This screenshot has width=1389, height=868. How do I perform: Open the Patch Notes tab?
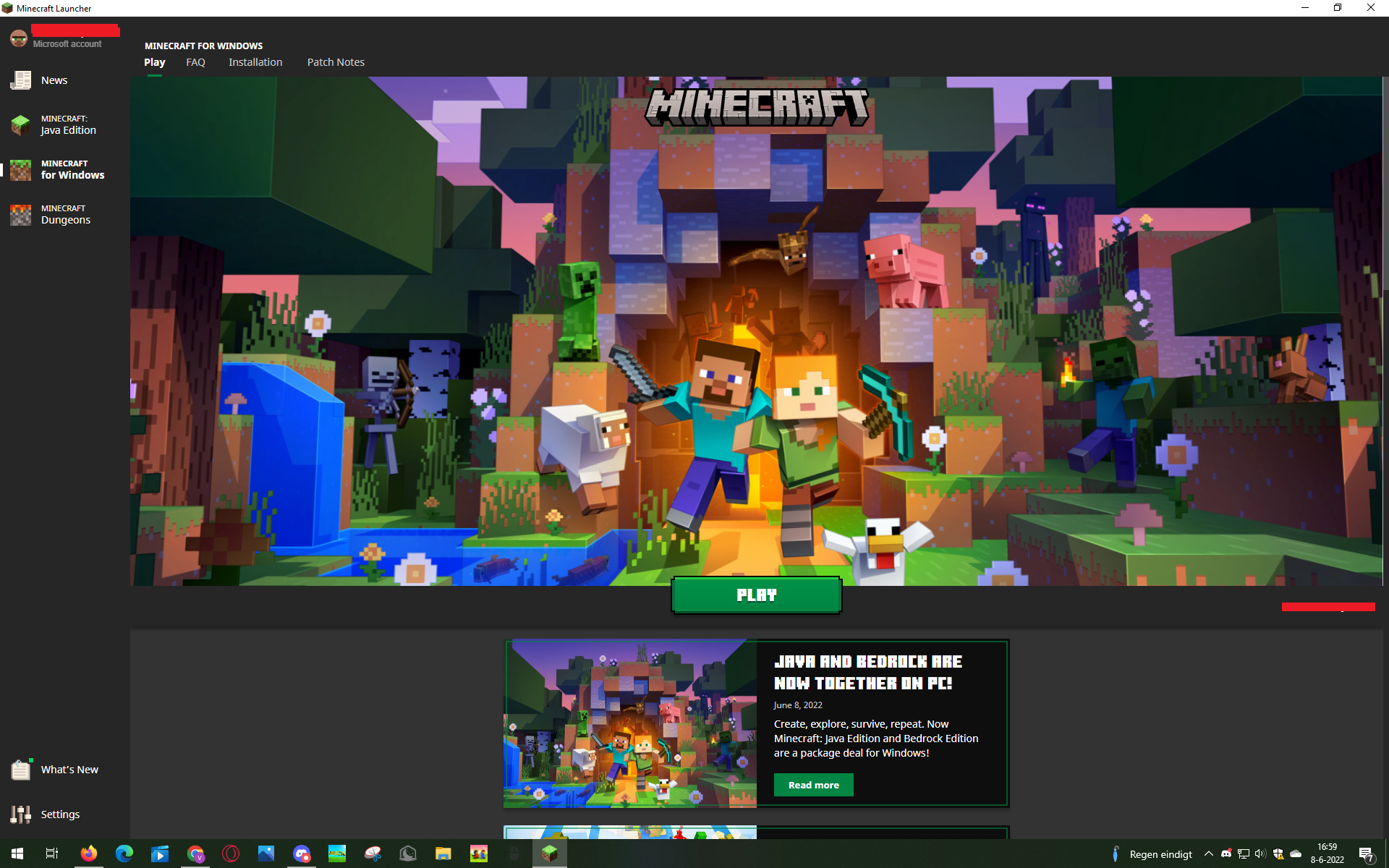coord(336,62)
